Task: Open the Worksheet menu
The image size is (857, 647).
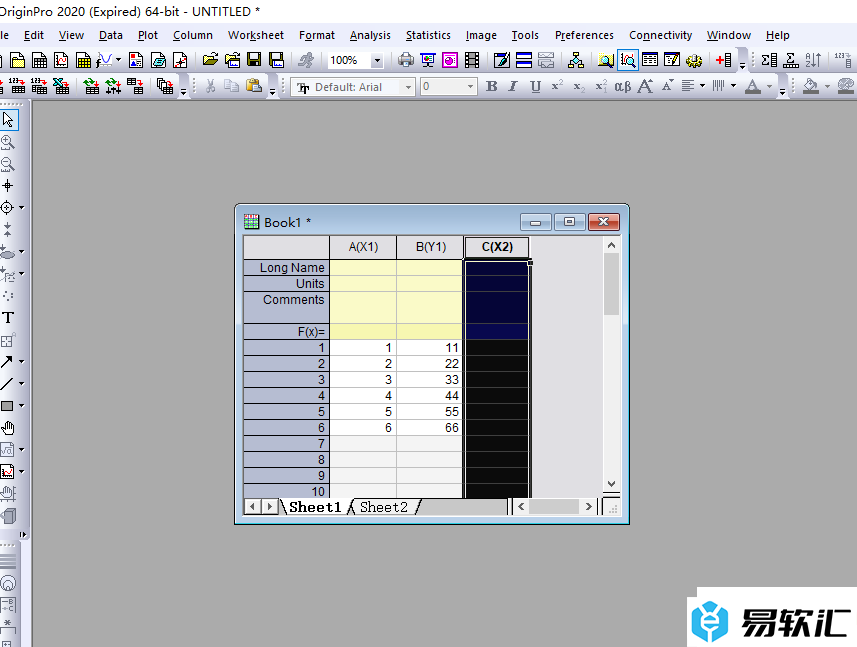Action: pos(255,35)
